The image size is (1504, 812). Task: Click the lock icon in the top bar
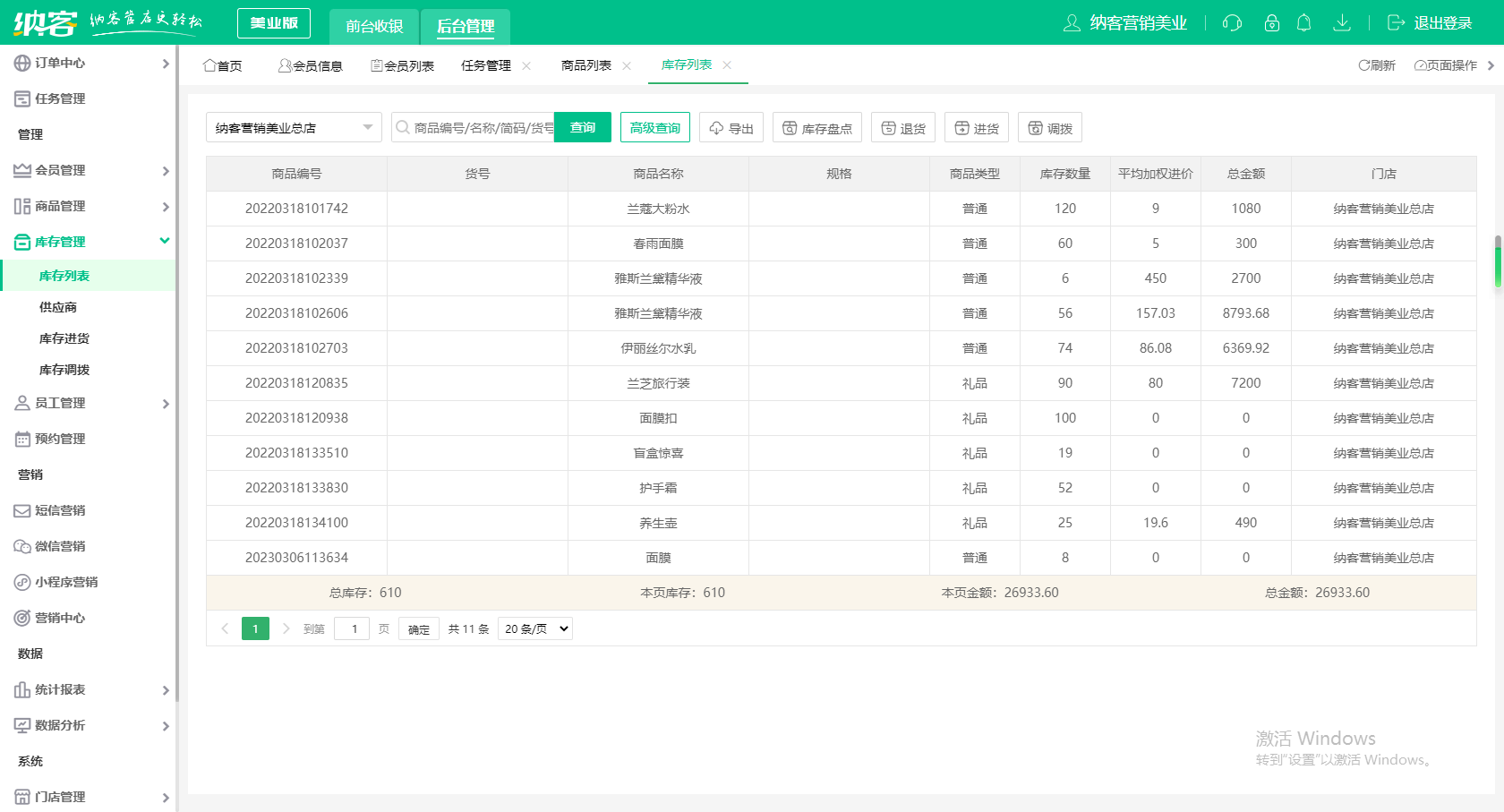(x=1271, y=23)
